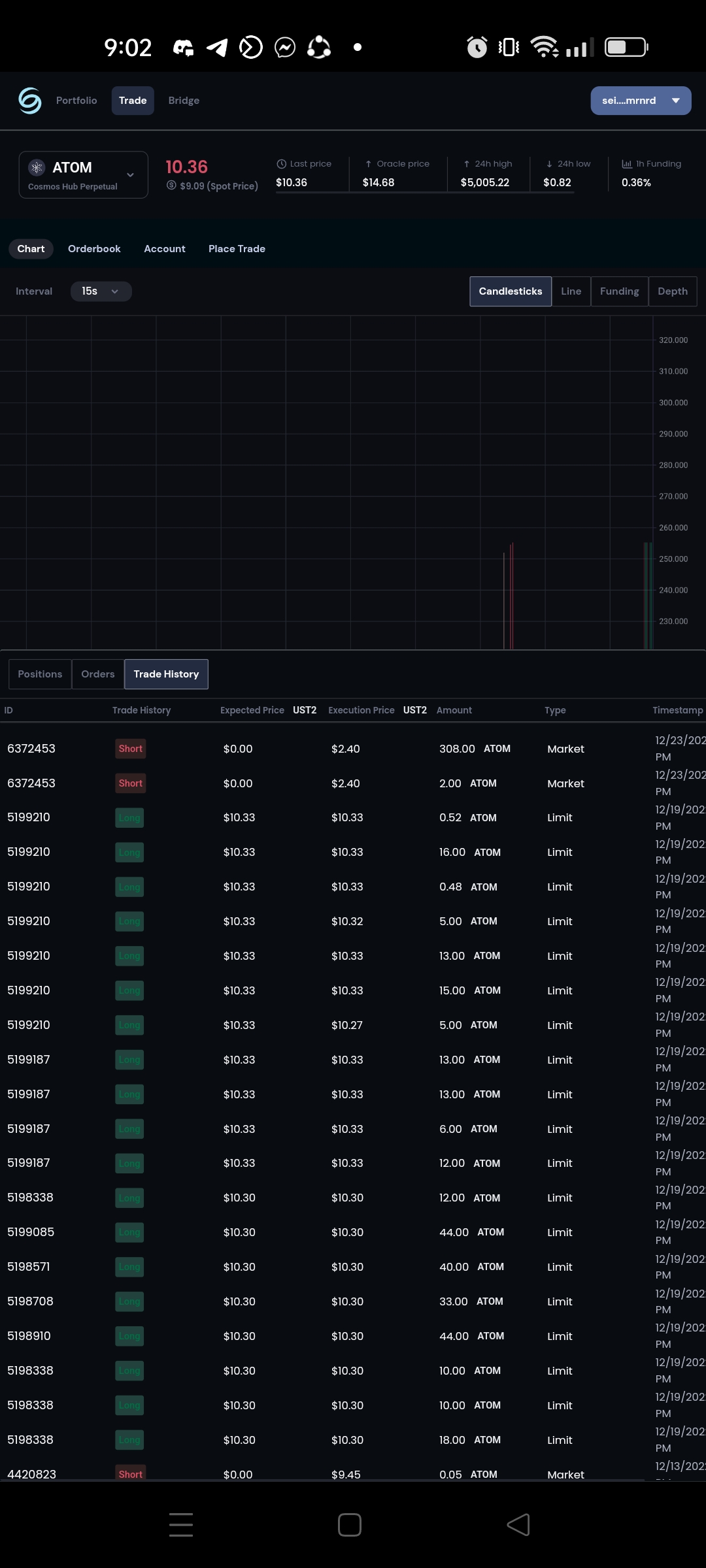Tap the battery status icon
Screen dimensions: 706x1568
point(626,47)
